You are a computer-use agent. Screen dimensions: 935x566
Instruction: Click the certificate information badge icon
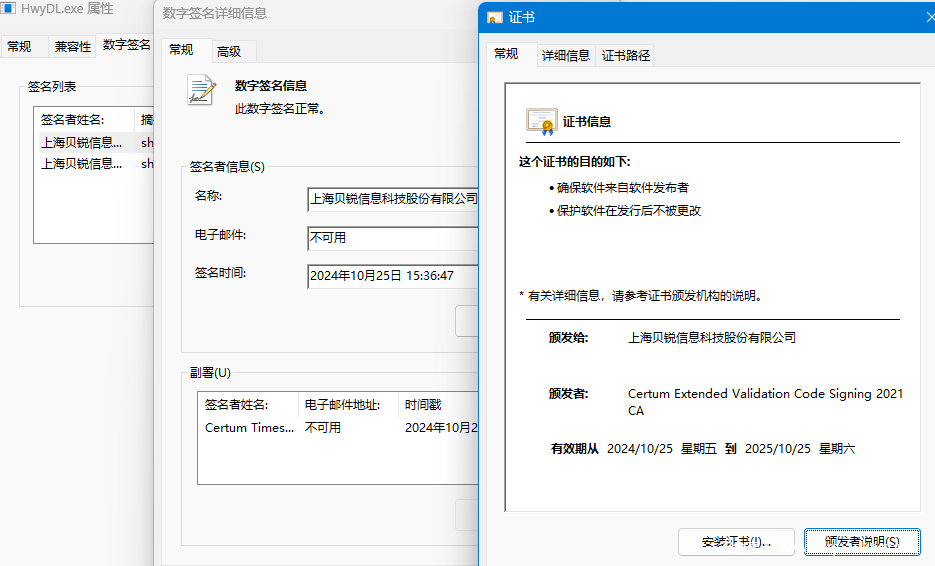[x=541, y=122]
